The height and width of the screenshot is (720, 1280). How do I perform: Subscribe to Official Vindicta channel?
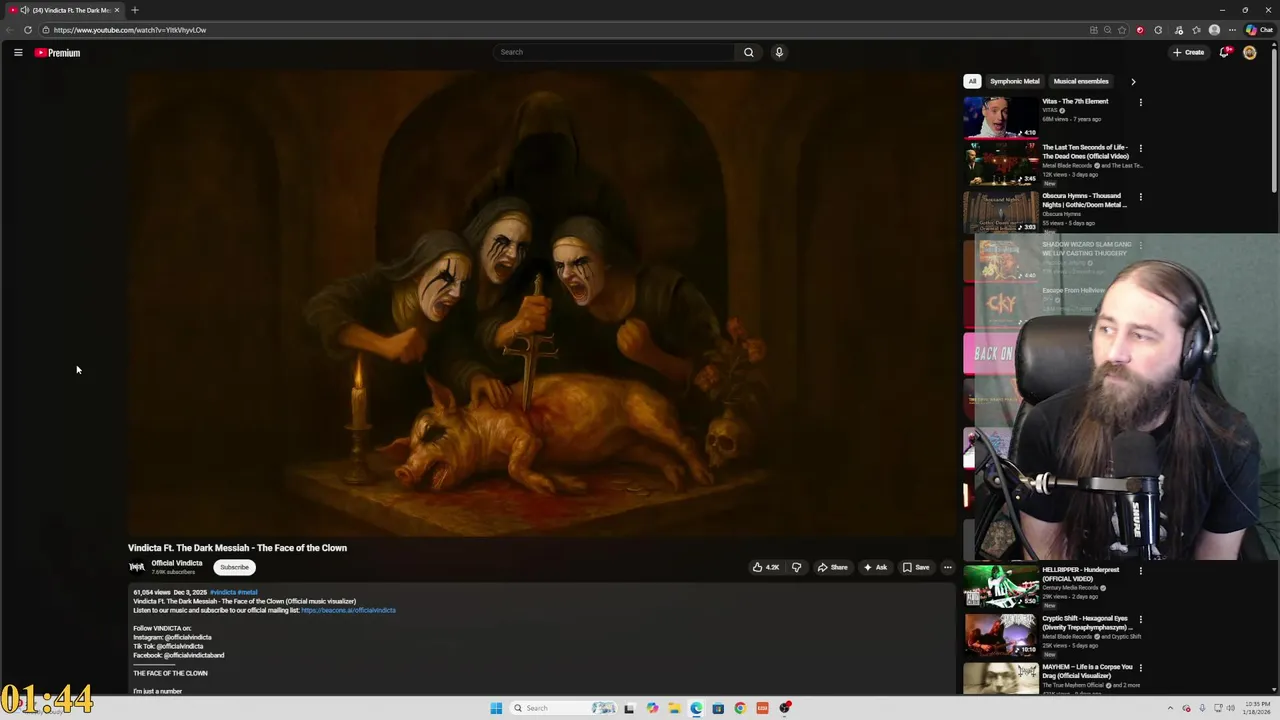coord(234,567)
